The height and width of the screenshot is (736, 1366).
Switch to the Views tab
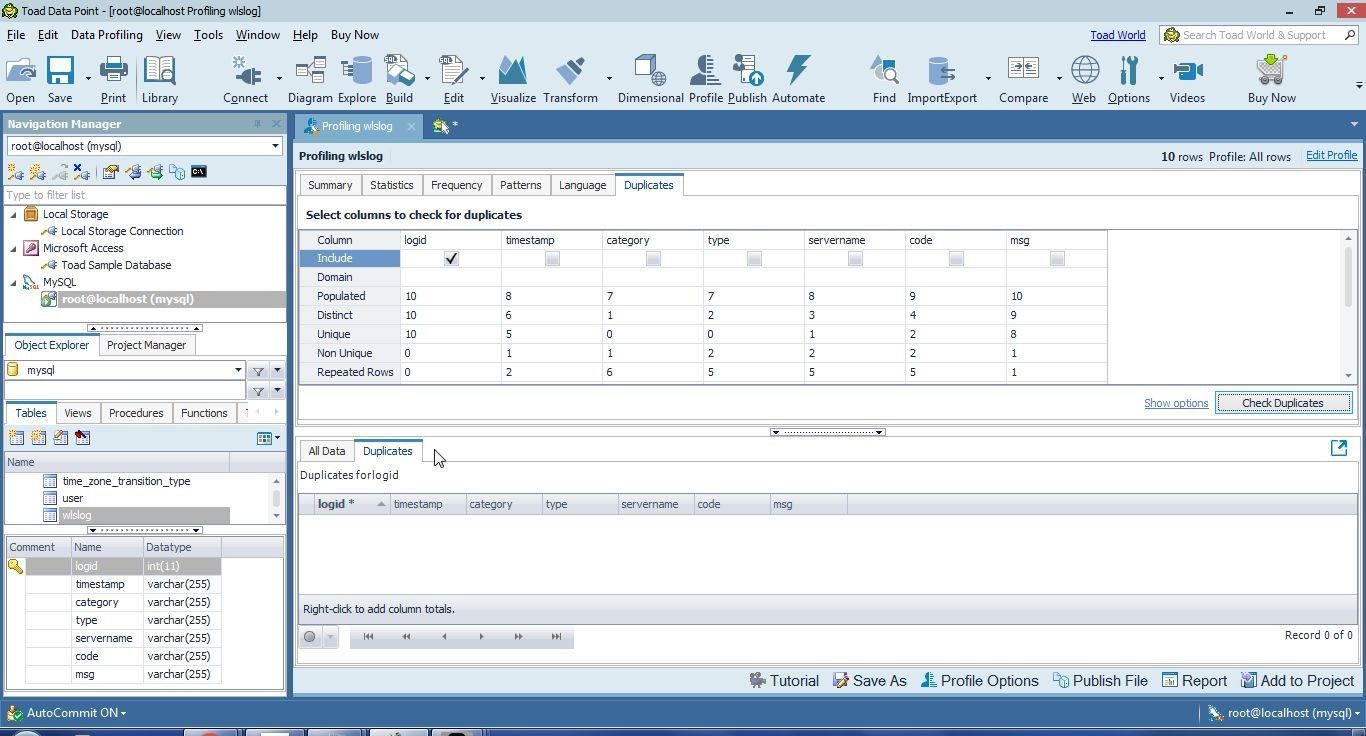coord(77,413)
